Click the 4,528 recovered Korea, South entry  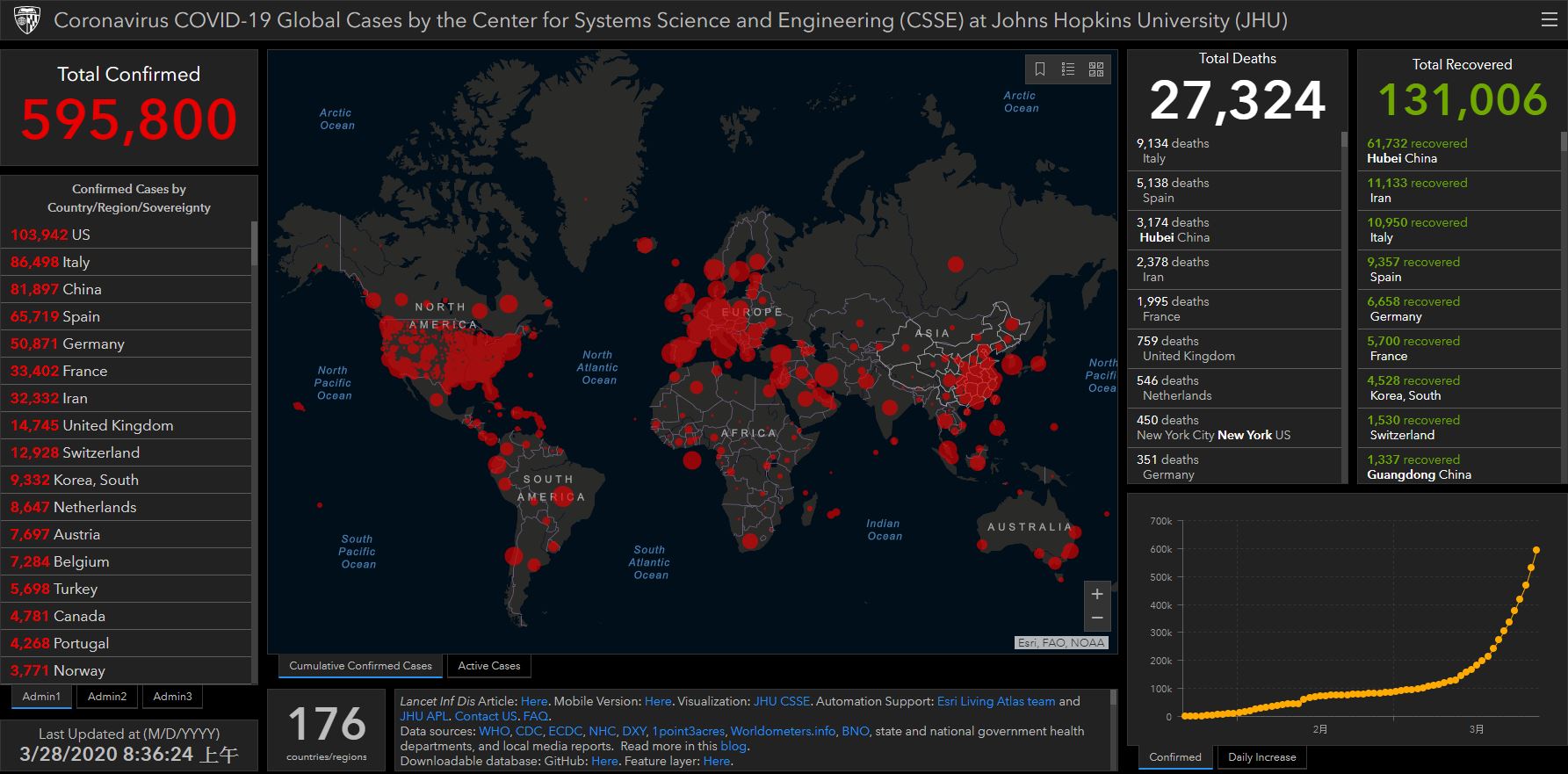(1459, 388)
